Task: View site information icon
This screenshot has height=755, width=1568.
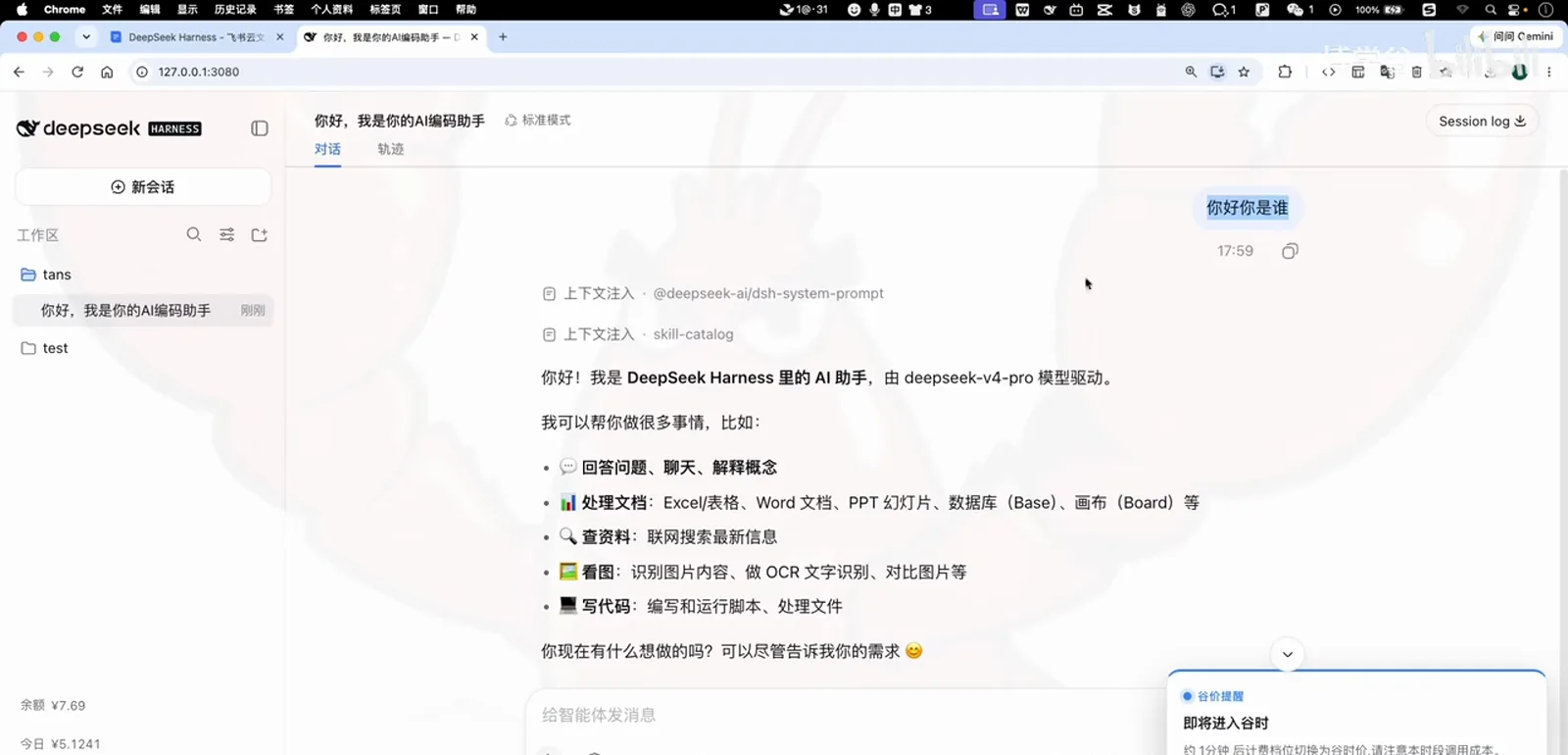Action: tap(142, 72)
